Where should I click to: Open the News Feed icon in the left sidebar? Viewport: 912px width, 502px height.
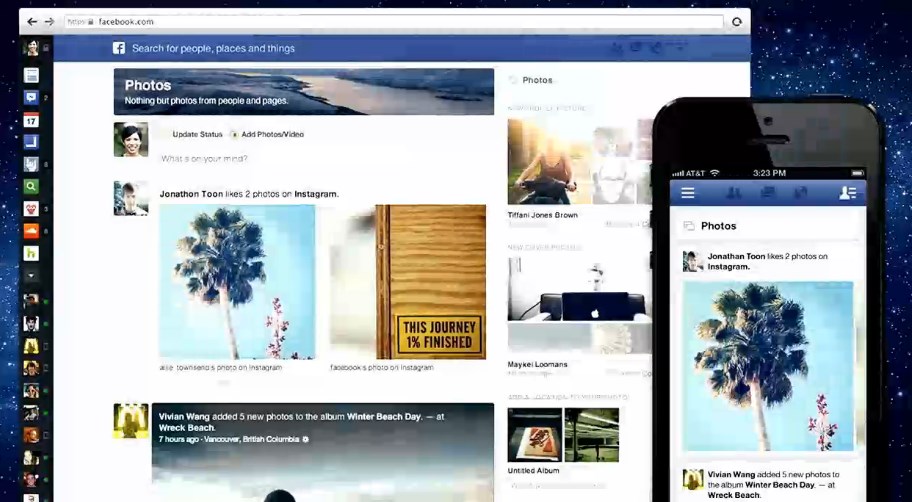(x=31, y=75)
